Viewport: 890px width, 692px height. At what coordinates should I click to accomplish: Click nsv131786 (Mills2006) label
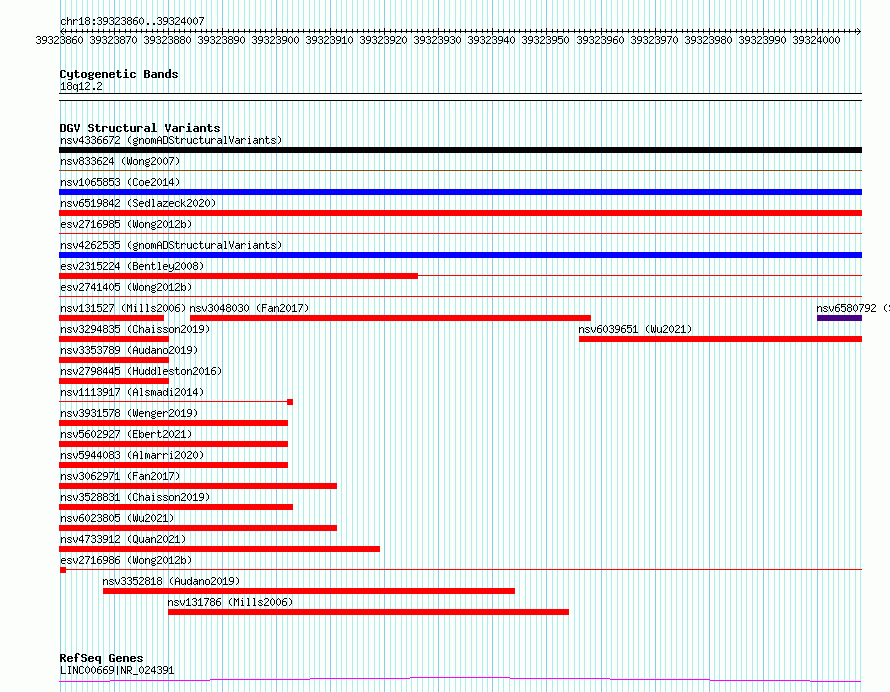tap(230, 602)
